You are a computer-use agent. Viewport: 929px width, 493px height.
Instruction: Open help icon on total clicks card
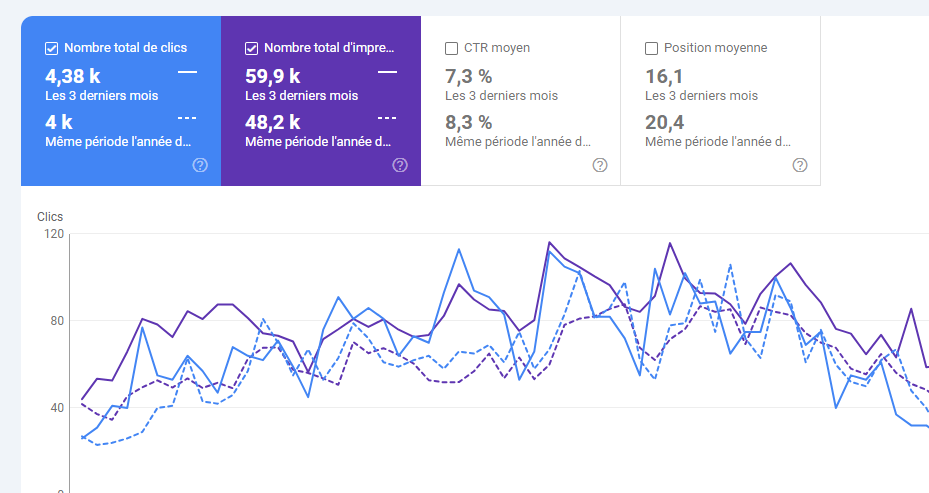[x=200, y=165]
